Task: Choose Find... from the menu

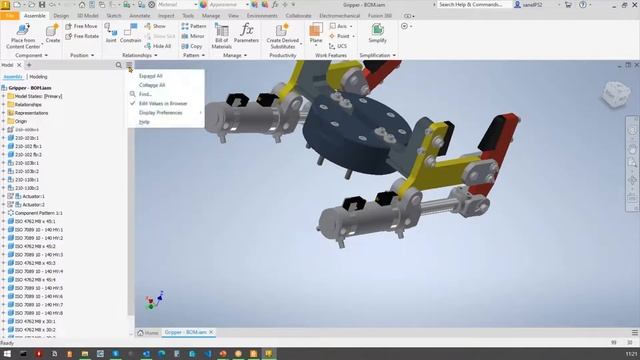Action: coord(145,94)
